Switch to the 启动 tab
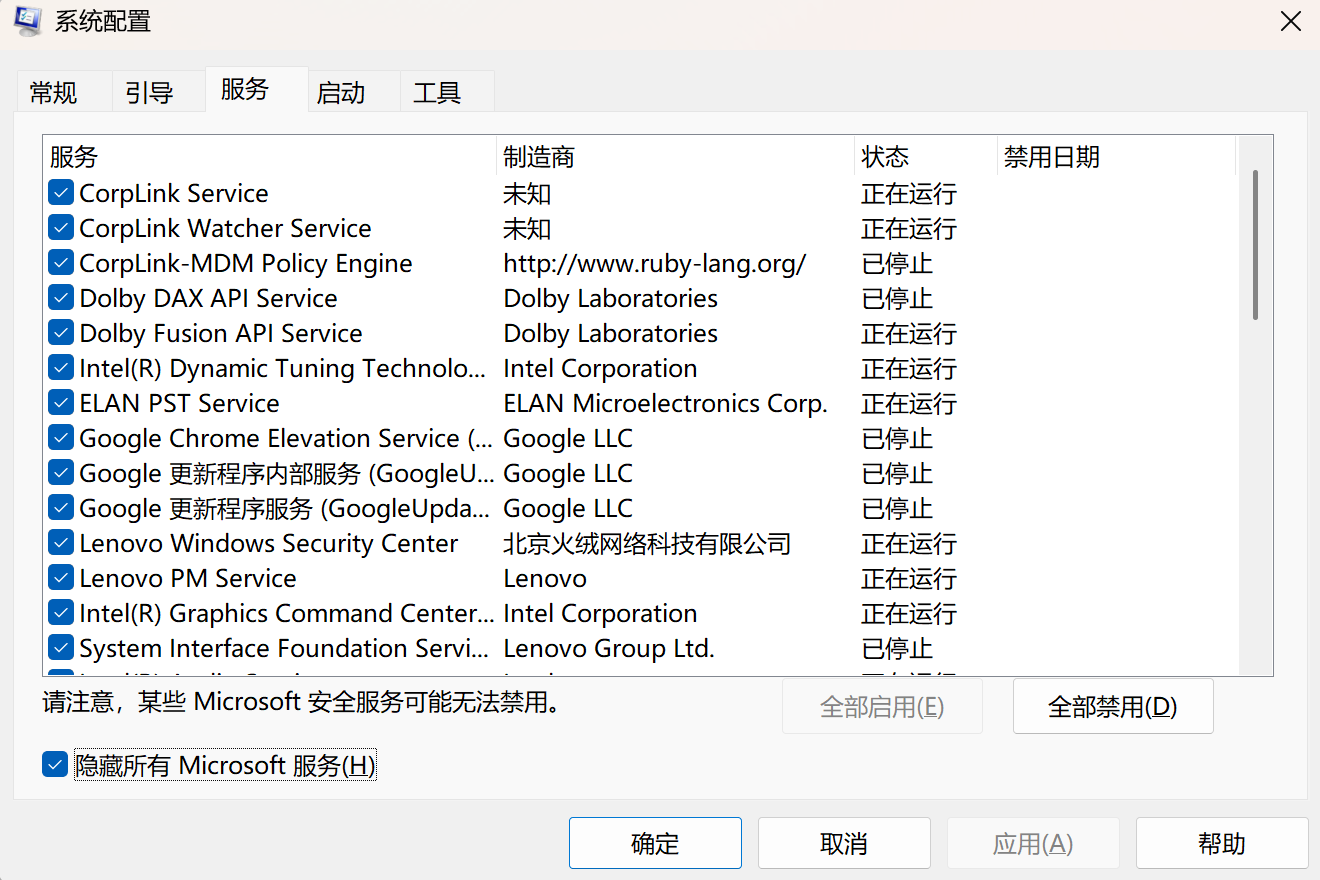This screenshot has height=880, width=1320. coord(341,93)
